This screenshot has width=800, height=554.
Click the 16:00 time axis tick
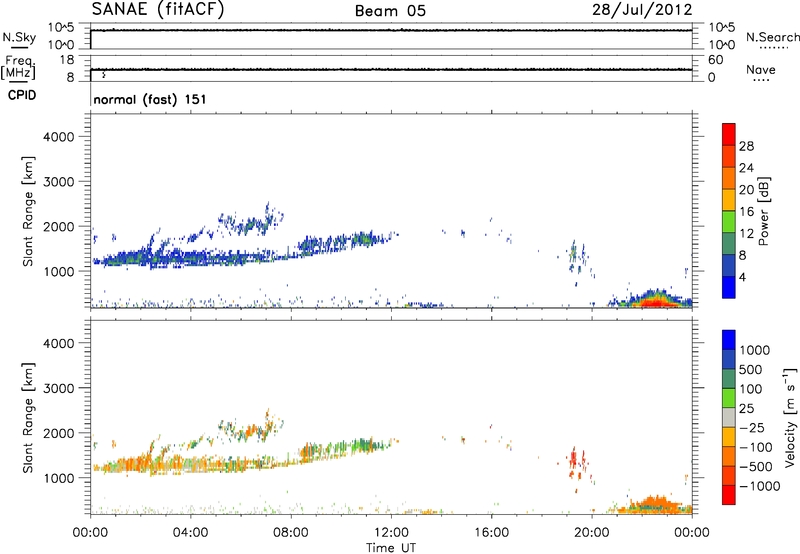pyautogui.click(x=491, y=533)
